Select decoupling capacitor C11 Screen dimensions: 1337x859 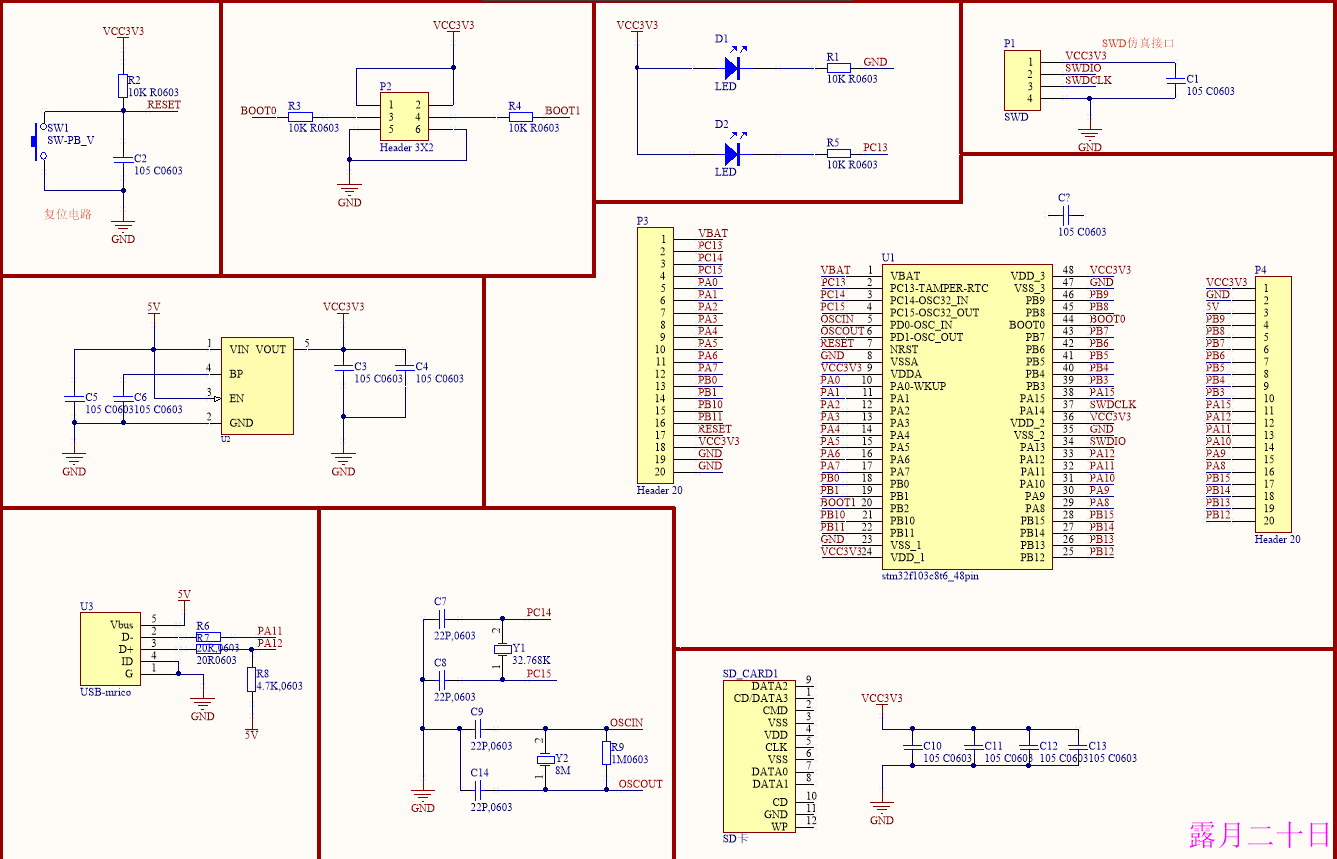[972, 747]
